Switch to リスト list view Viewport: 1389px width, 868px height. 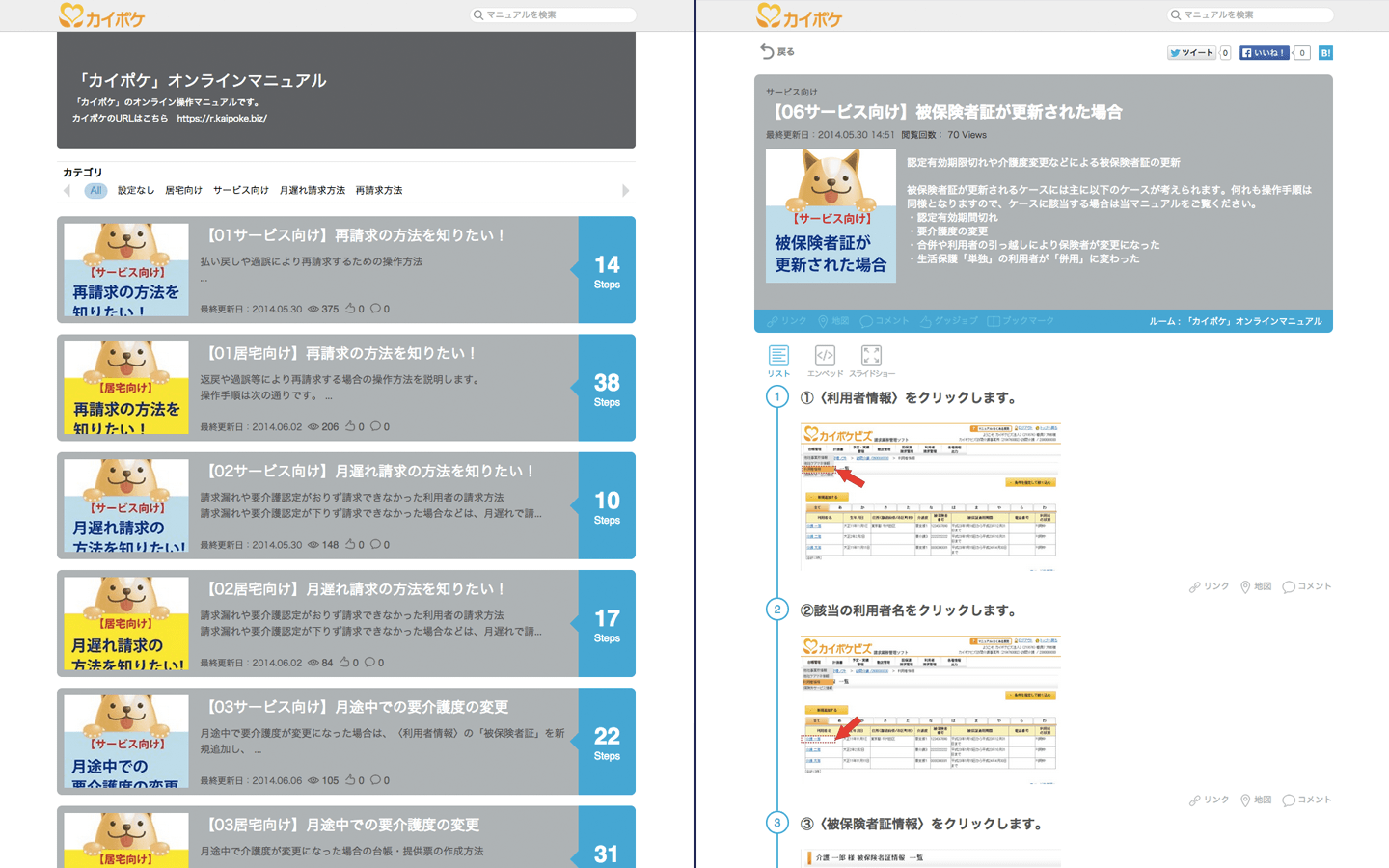pos(778,362)
